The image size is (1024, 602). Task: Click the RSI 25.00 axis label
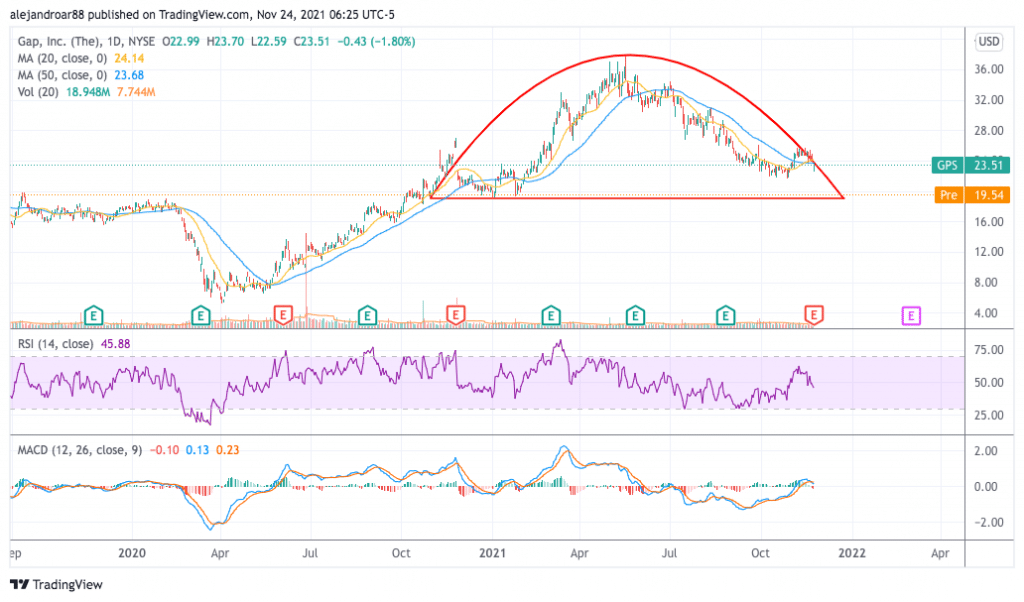click(988, 415)
